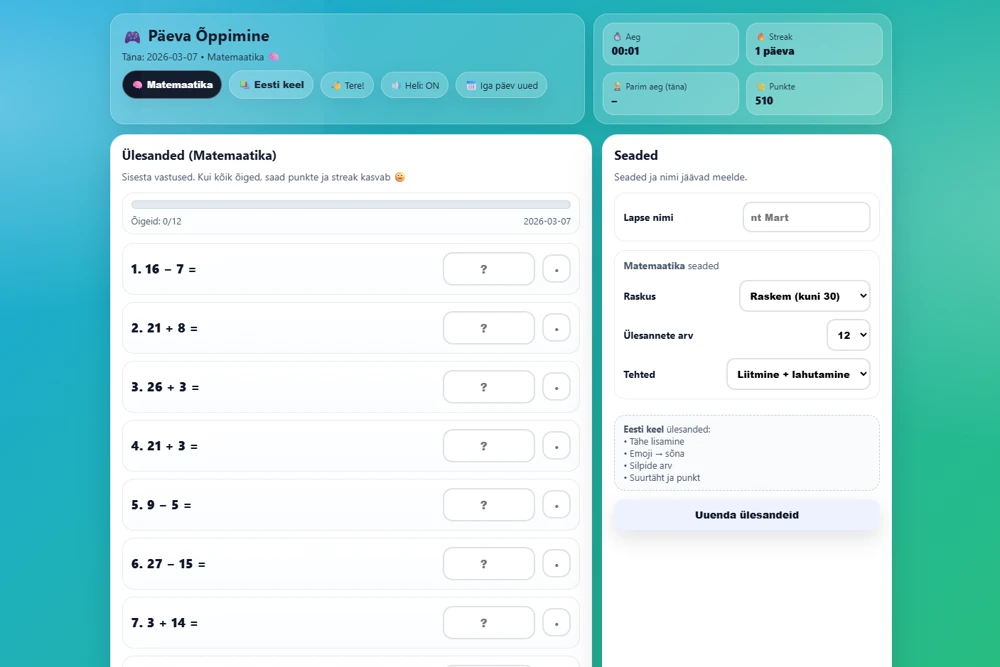Viewport: 1000px width, 667px height.
Task: Toggle the Heli: ON sound switch
Action: [x=414, y=85]
